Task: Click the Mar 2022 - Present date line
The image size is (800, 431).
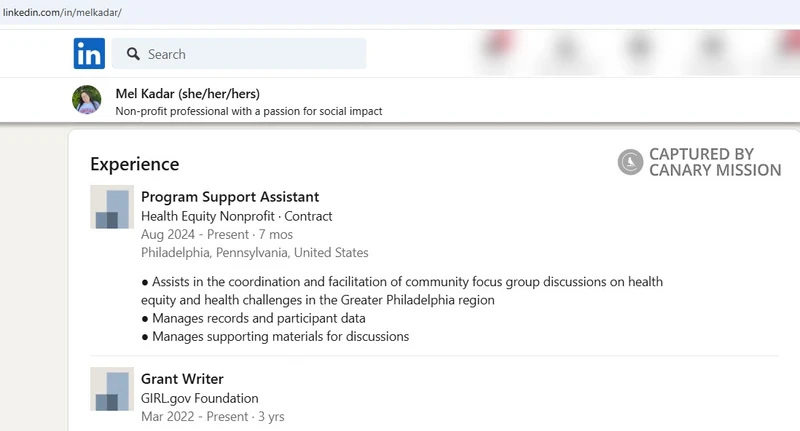Action: pos(213,417)
